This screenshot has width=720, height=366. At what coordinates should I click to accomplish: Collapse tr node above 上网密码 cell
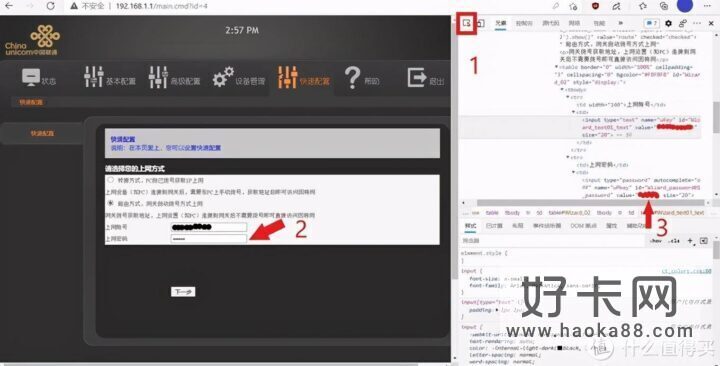[568, 157]
